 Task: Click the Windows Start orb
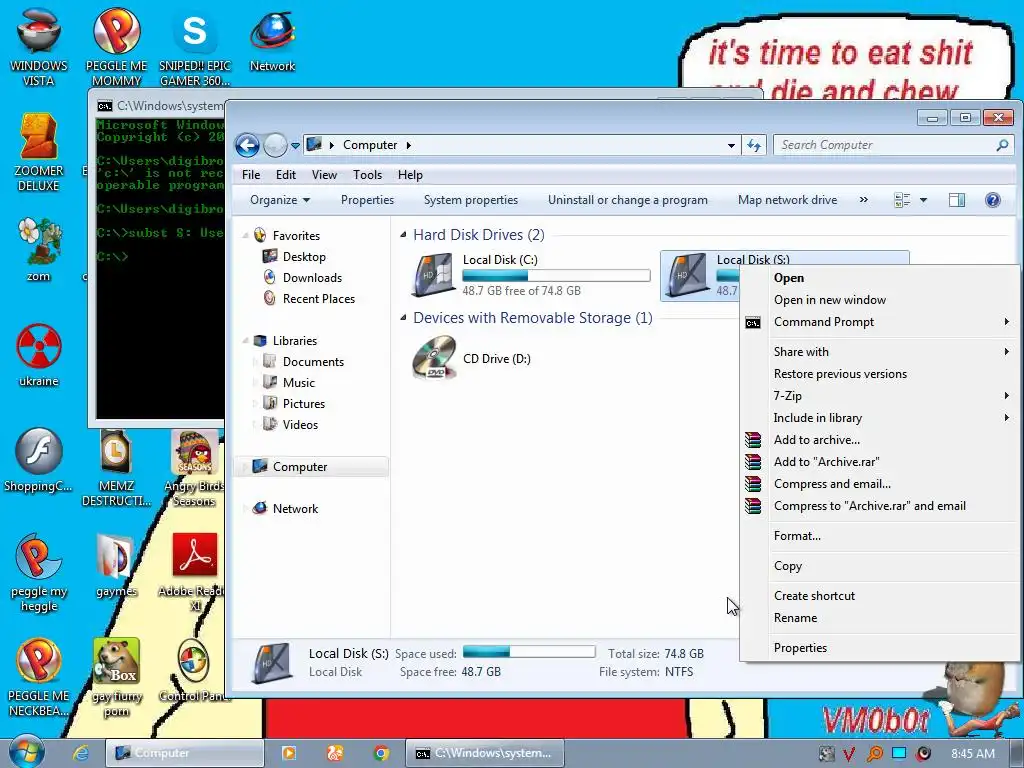point(26,752)
